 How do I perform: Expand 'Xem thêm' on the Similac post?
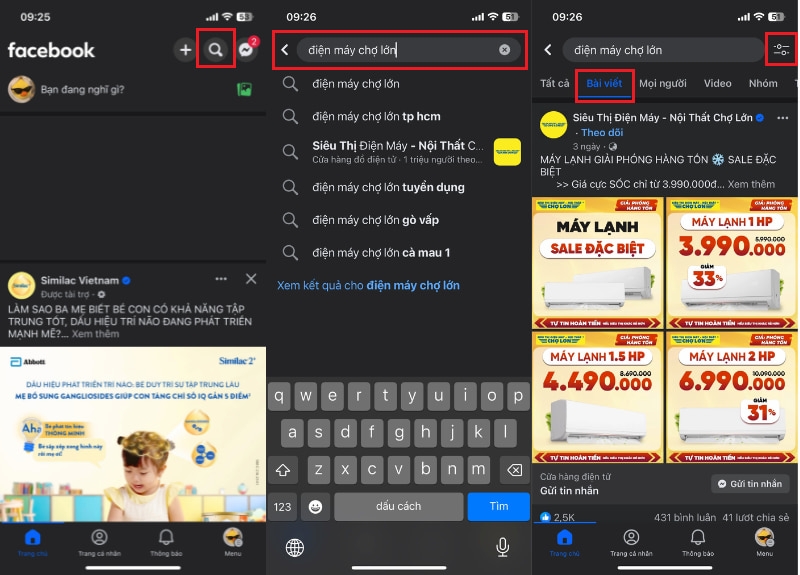coord(95,334)
